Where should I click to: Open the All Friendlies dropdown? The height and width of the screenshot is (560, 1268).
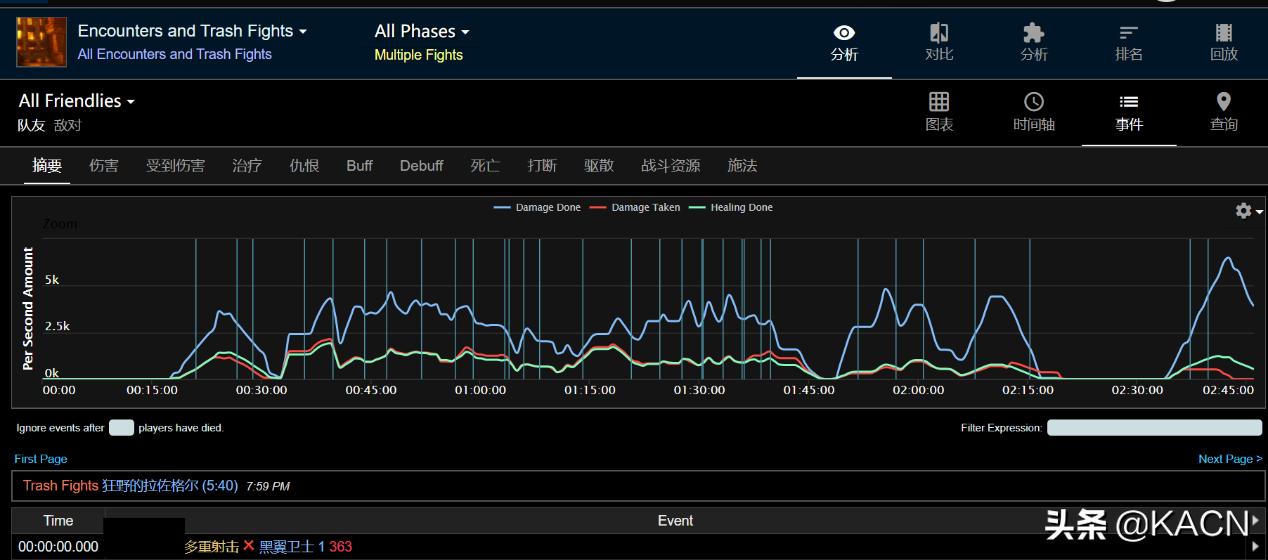coord(76,101)
